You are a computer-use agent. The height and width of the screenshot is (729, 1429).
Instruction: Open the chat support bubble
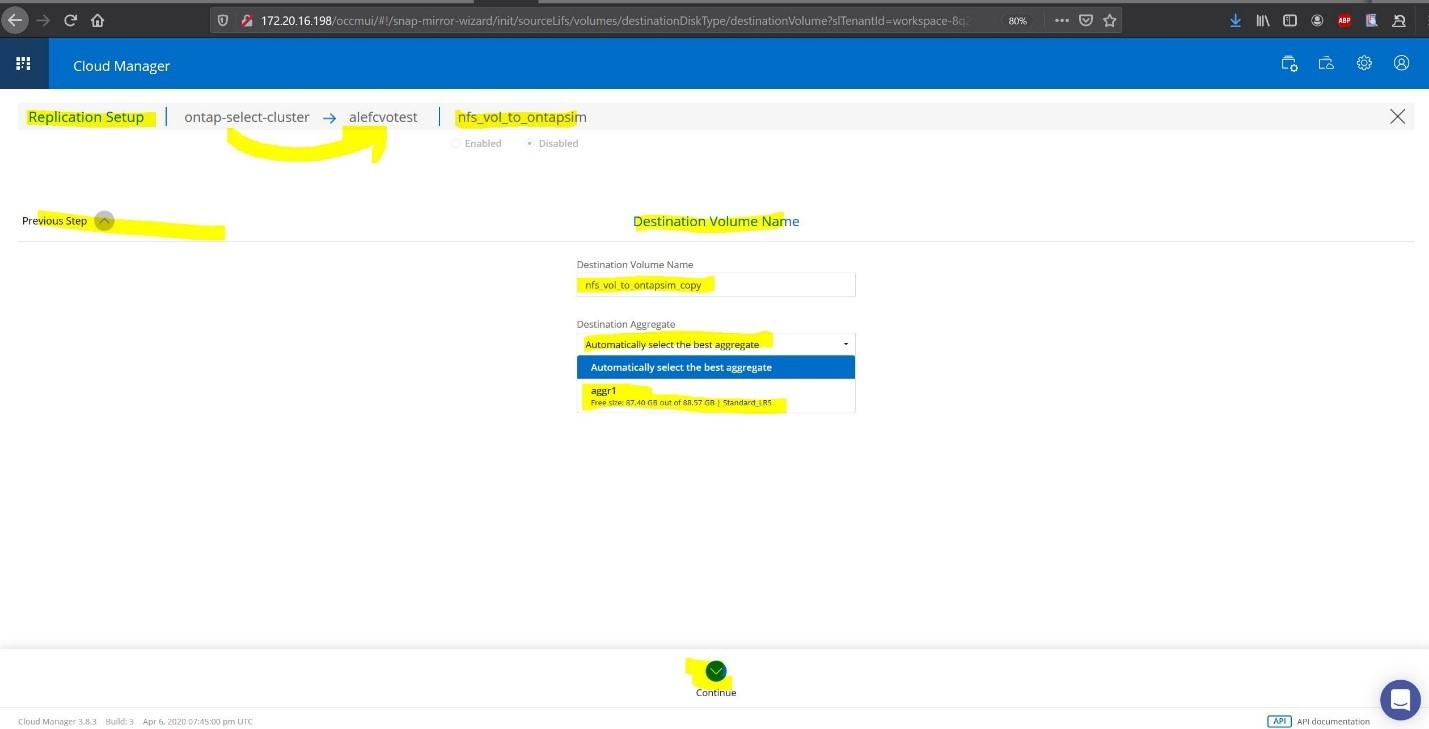click(1400, 699)
